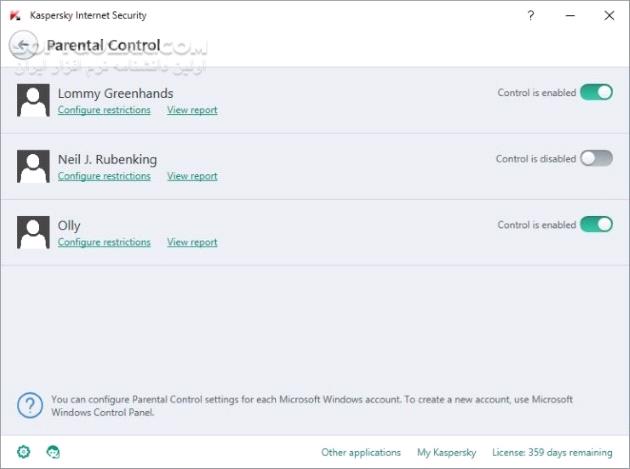
Task: Open Other applications link
Action: (361, 452)
